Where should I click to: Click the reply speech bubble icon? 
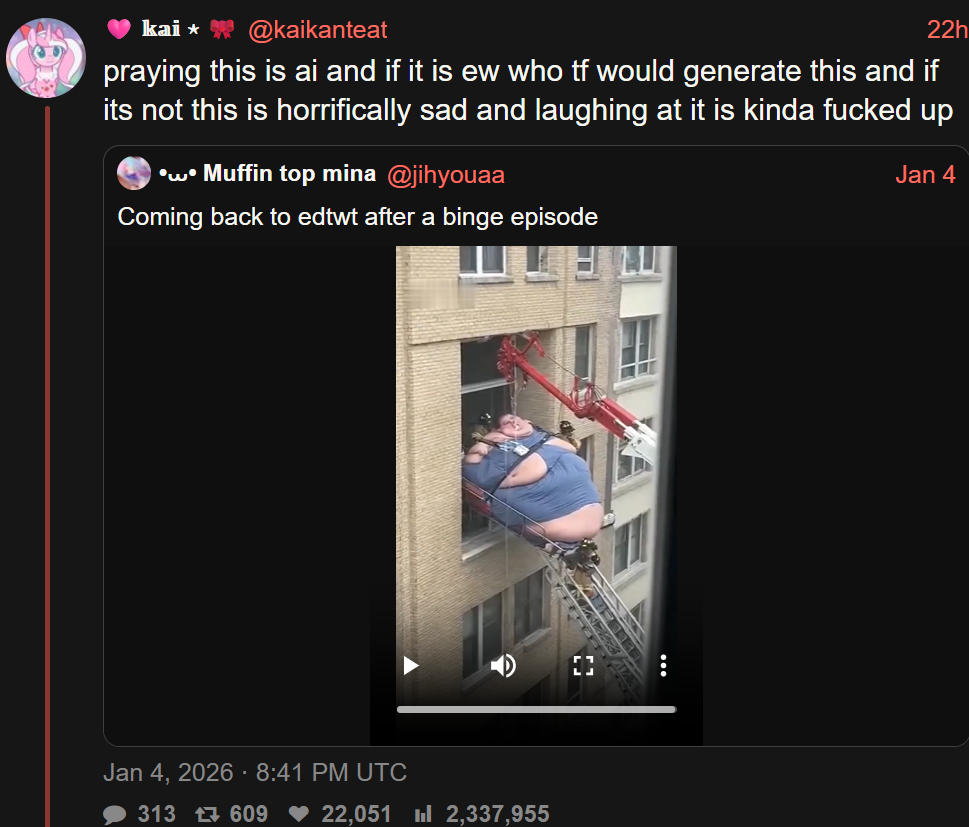click(x=114, y=814)
